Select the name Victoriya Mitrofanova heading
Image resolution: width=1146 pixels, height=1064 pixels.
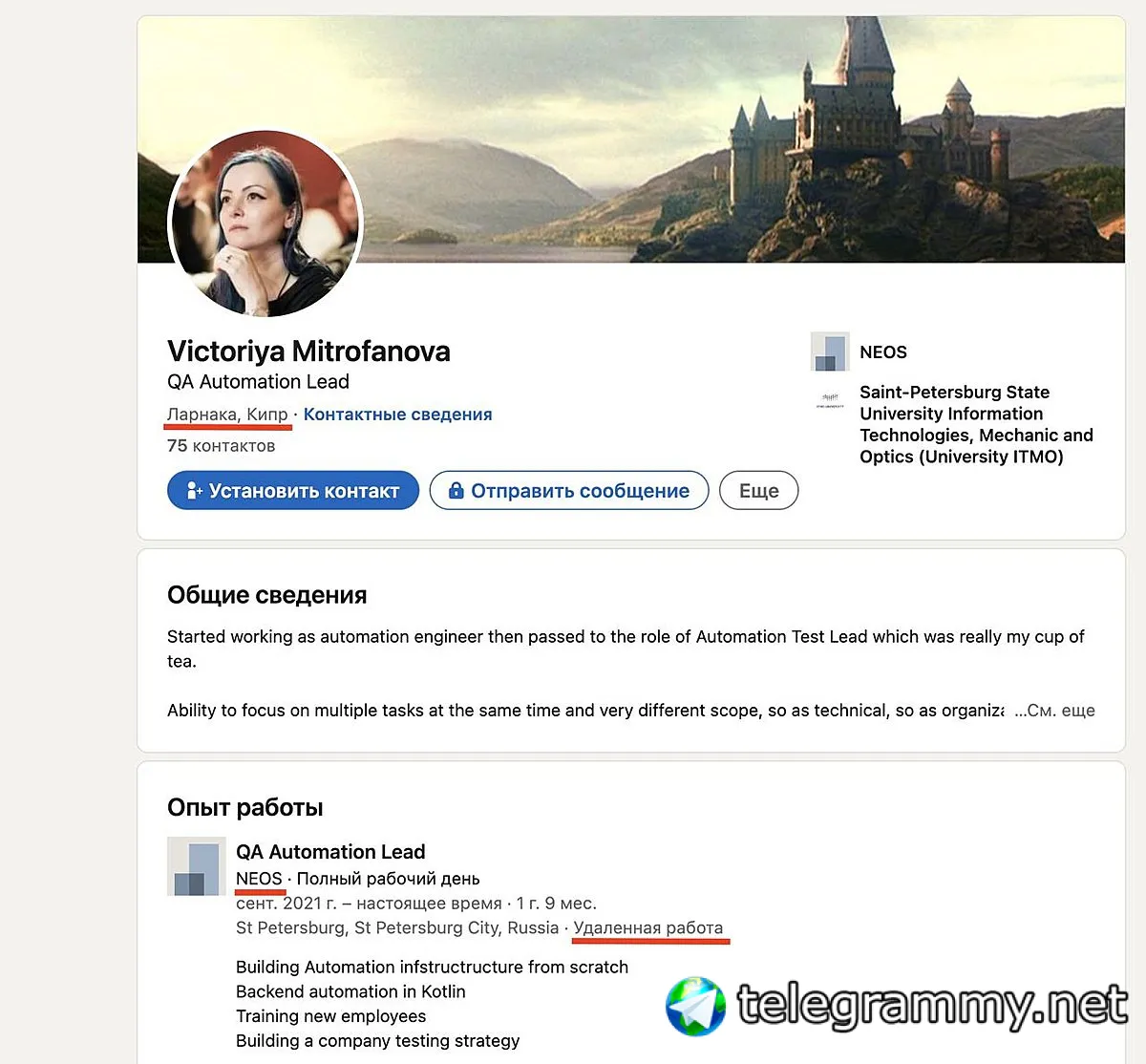308,351
